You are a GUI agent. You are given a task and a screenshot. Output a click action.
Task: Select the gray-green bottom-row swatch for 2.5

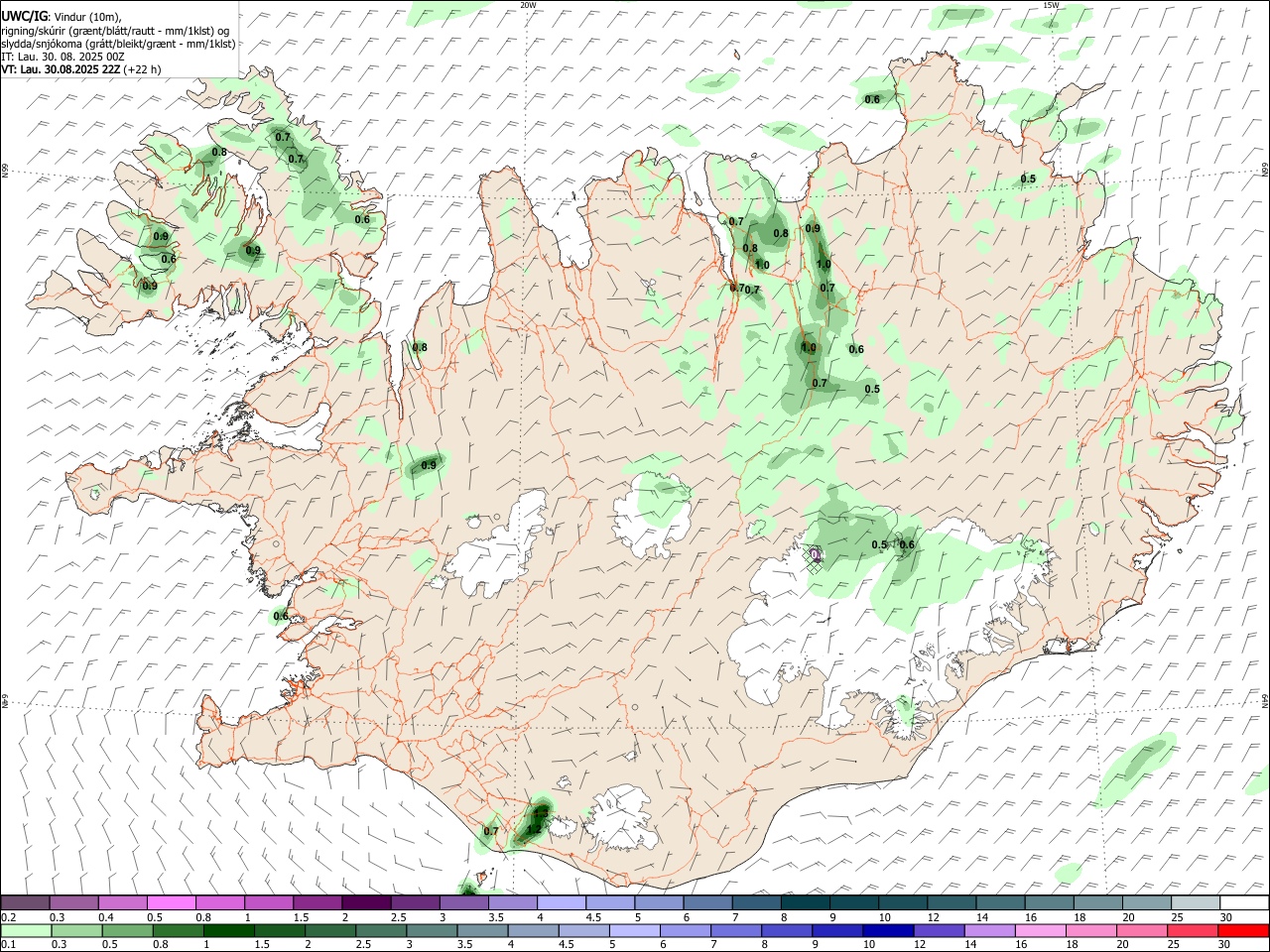point(380,930)
